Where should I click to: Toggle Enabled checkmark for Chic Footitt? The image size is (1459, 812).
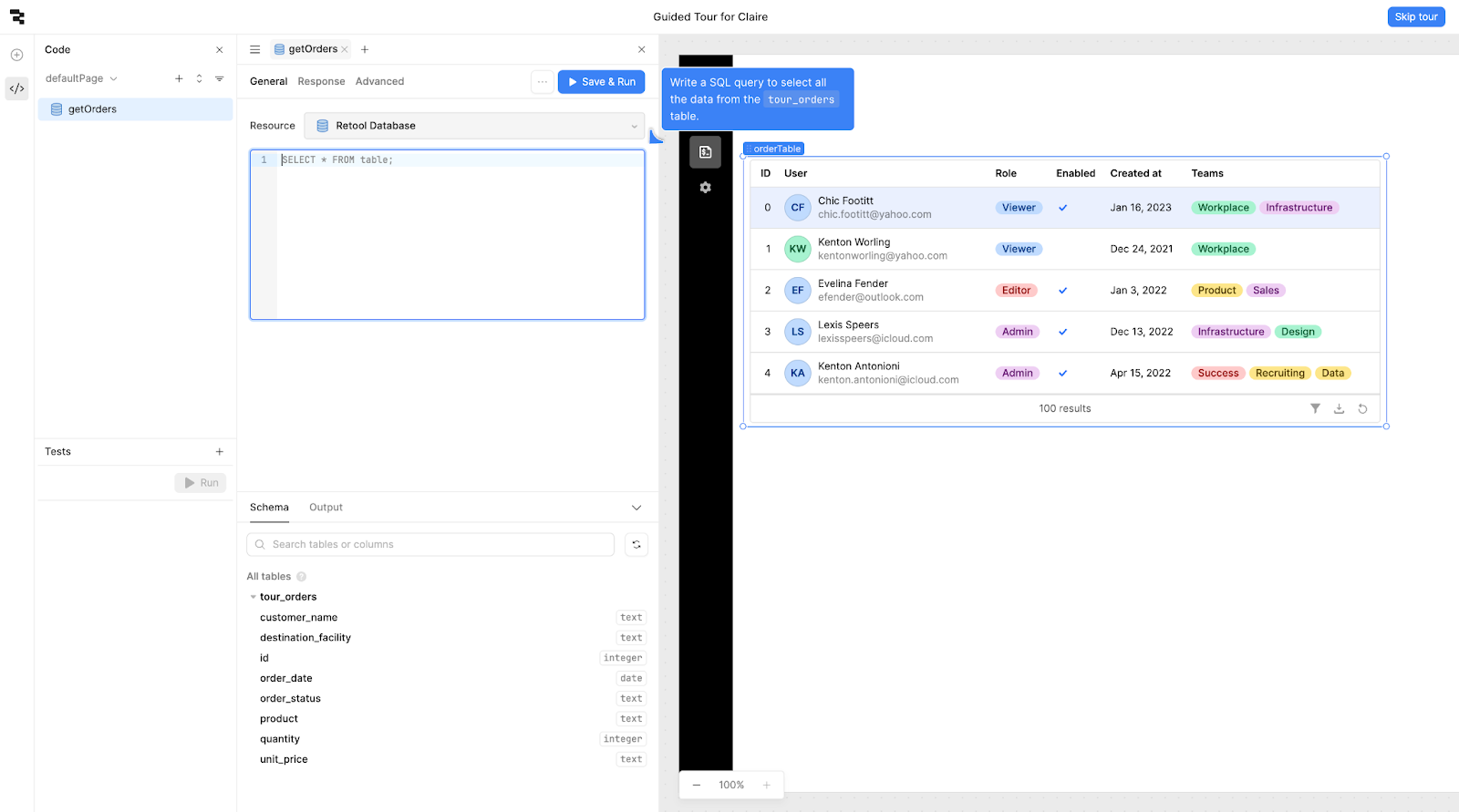(x=1062, y=208)
